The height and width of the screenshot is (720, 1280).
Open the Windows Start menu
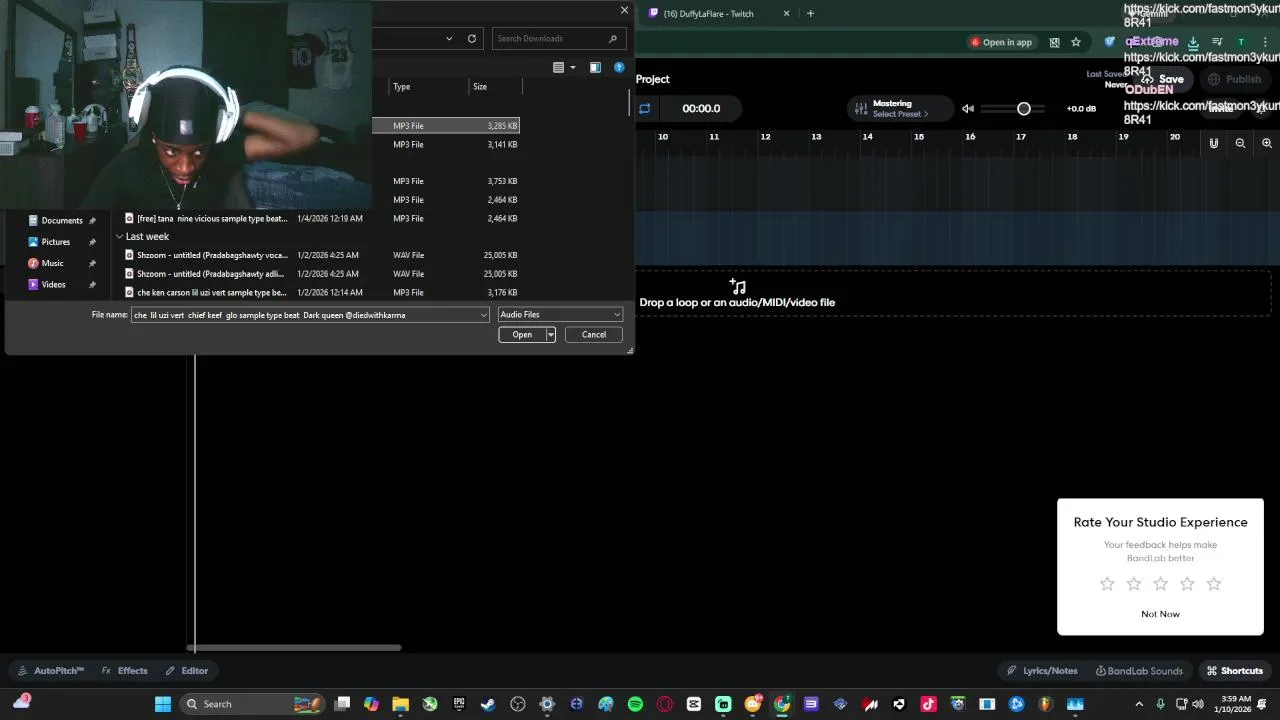click(x=162, y=704)
